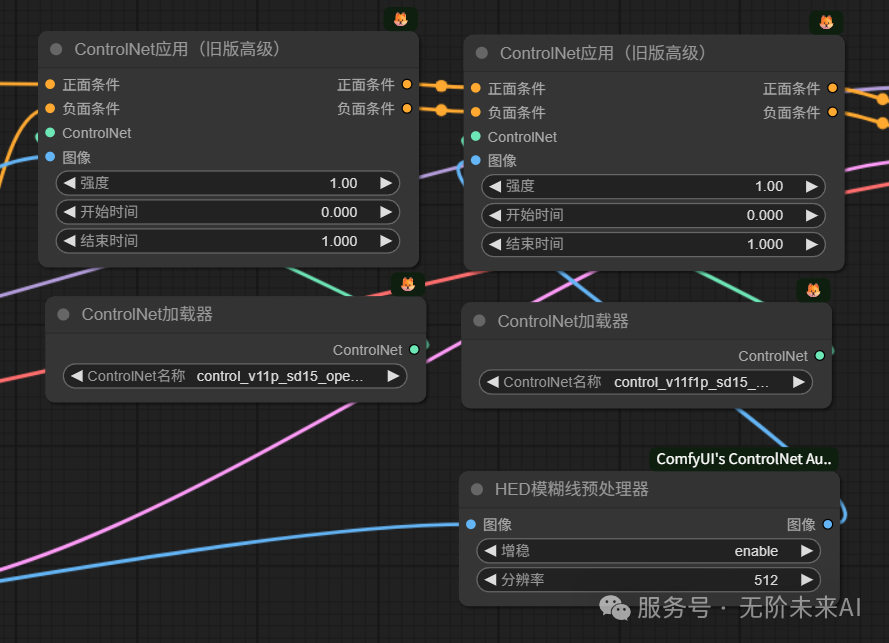This screenshot has width=889, height=643.
Task: Decrease 开始时间 using the left arrow on right node
Action: pyautogui.click(x=493, y=215)
